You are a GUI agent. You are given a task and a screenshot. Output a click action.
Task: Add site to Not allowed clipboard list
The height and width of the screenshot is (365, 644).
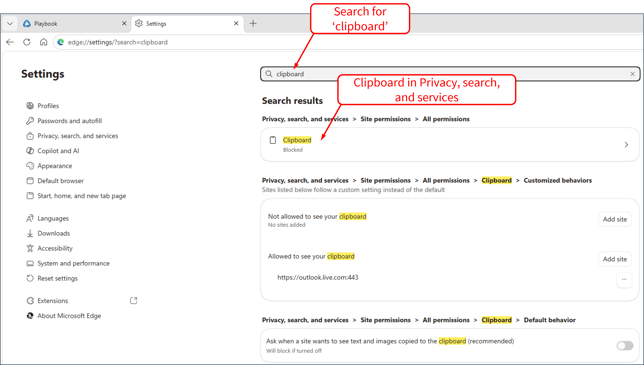615,219
